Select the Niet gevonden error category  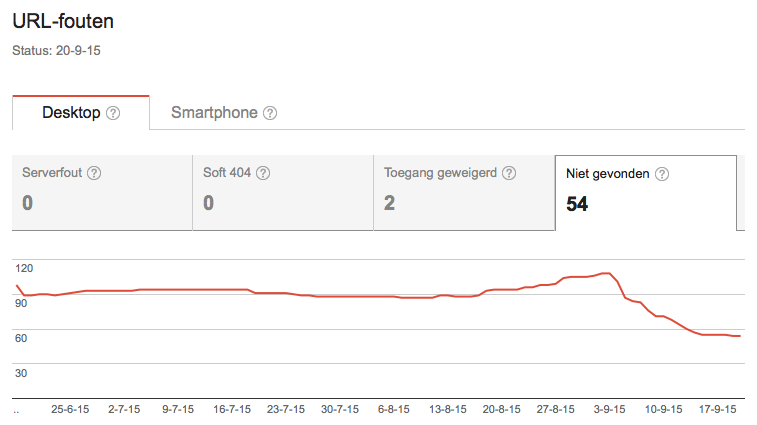645,193
